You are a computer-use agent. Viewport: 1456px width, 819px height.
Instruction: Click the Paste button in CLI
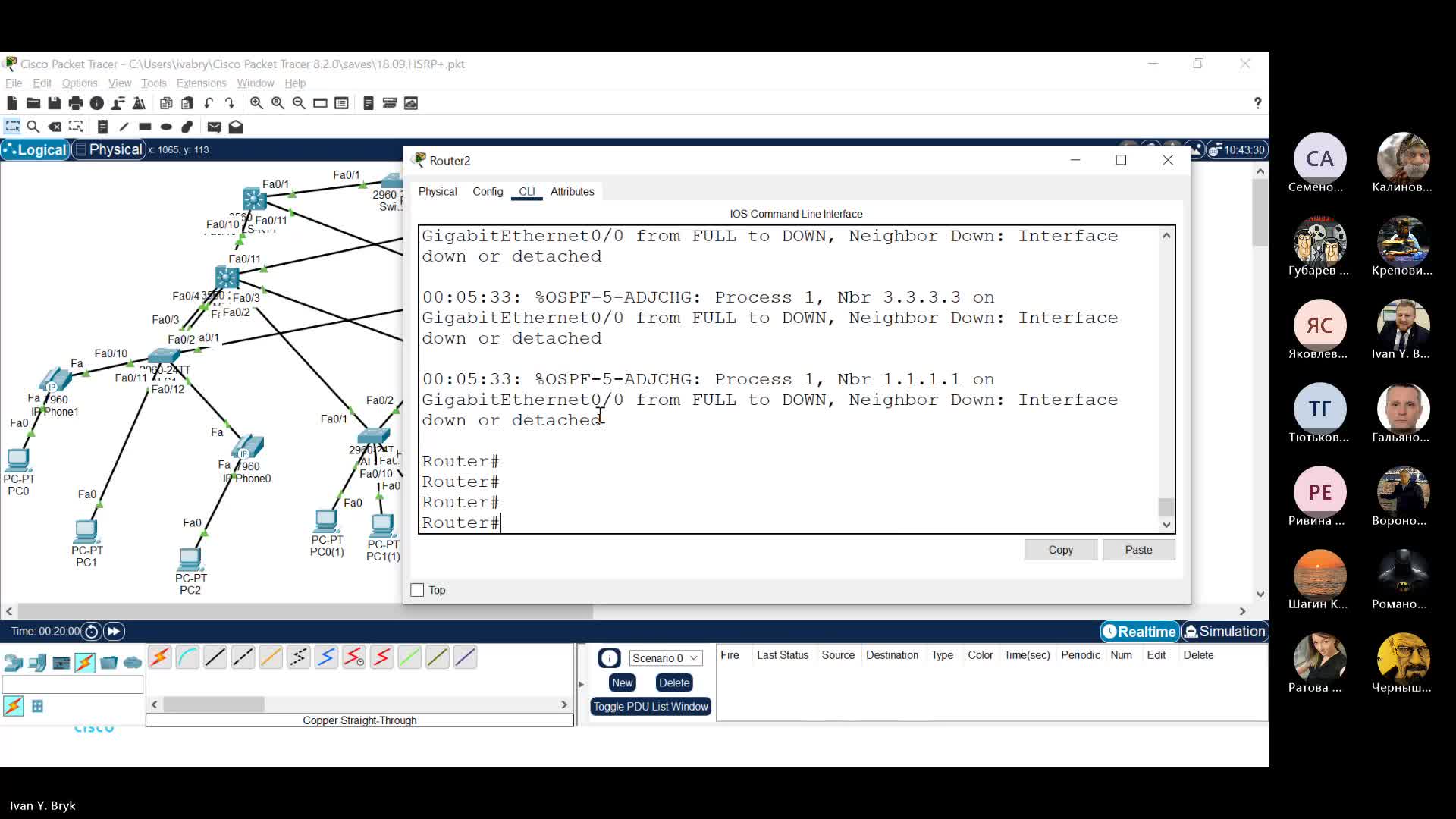click(x=1138, y=550)
